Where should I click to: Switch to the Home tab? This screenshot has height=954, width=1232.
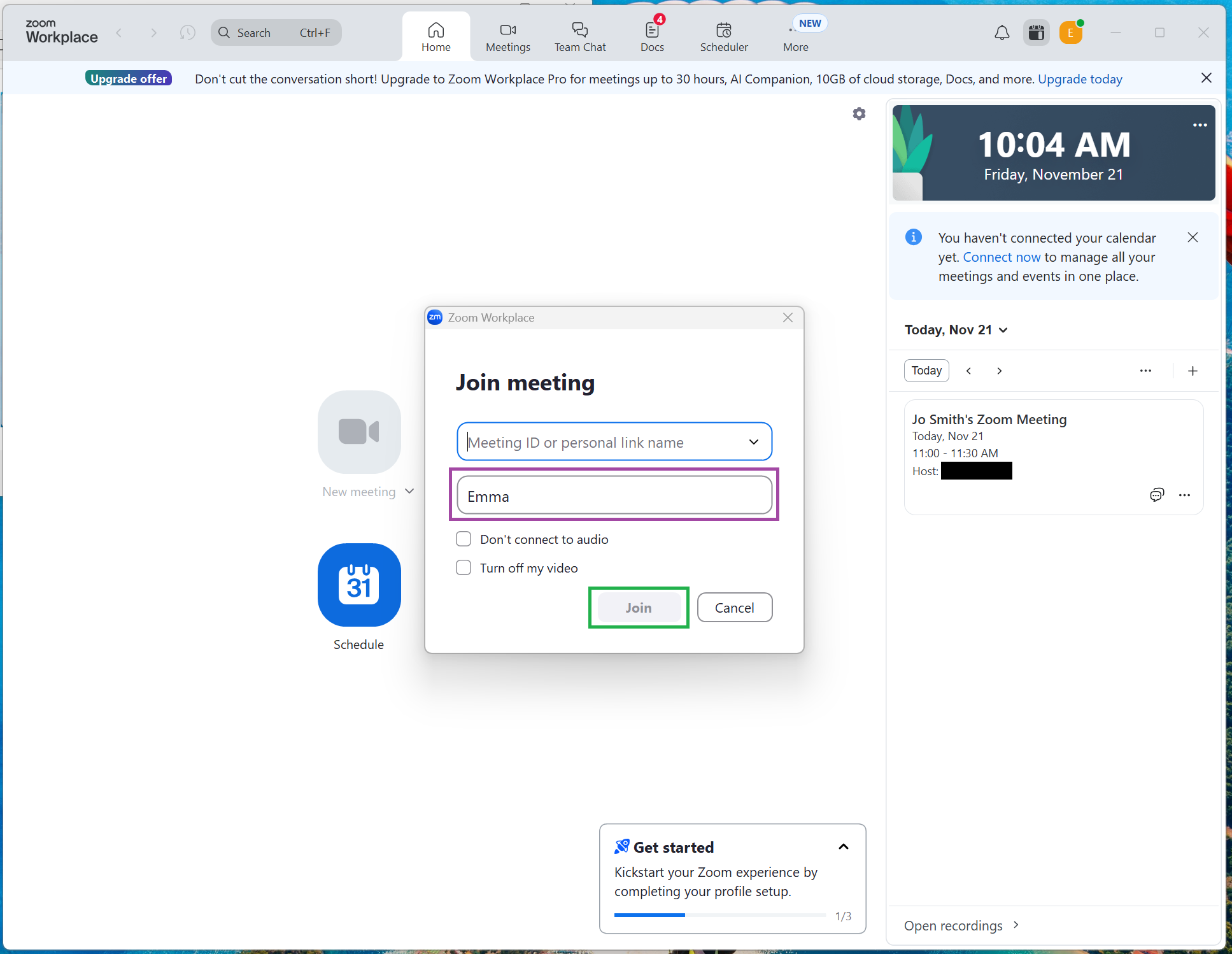point(436,37)
